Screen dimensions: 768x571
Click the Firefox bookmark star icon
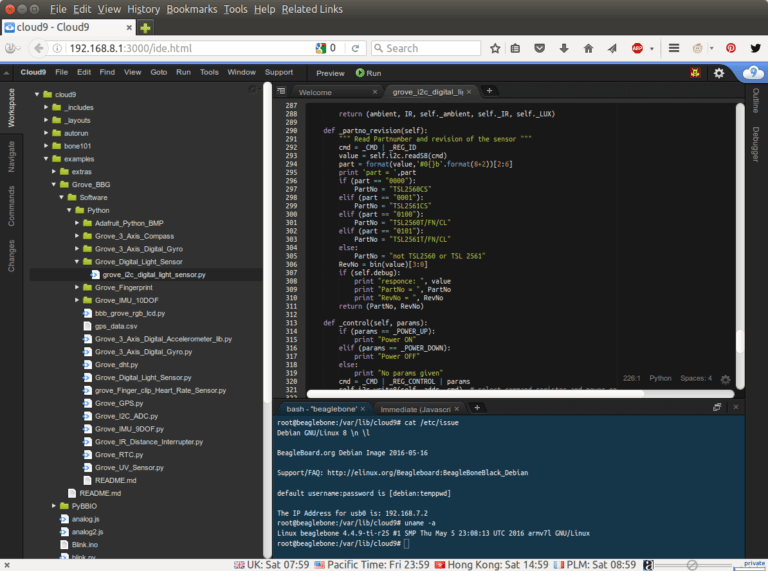coord(495,48)
